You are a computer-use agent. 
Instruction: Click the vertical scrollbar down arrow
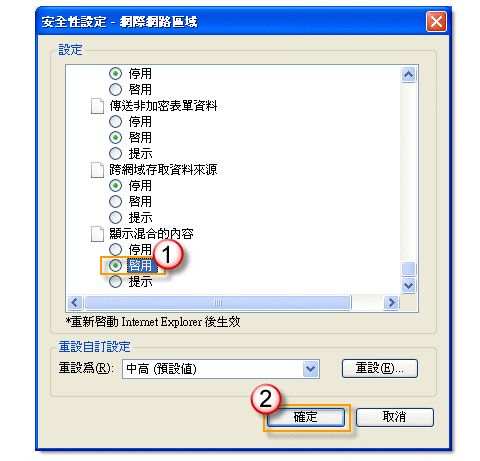[x=409, y=285]
